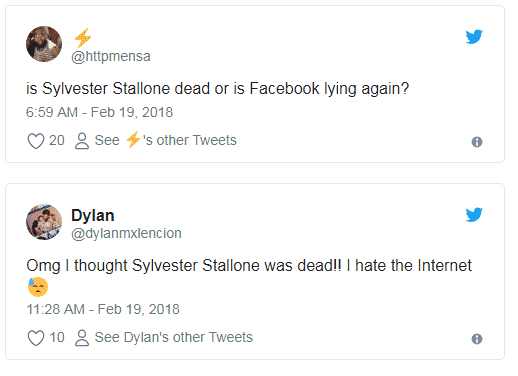Open Dylan's profile picture
The image size is (518, 376).
(x=44, y=222)
